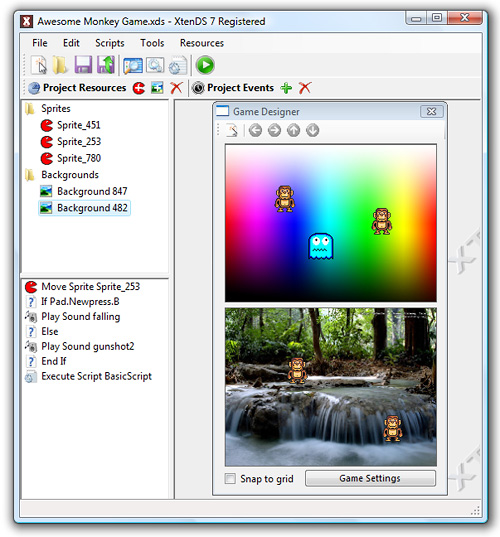
Task: Open the File menu
Action: pyautogui.click(x=40, y=43)
